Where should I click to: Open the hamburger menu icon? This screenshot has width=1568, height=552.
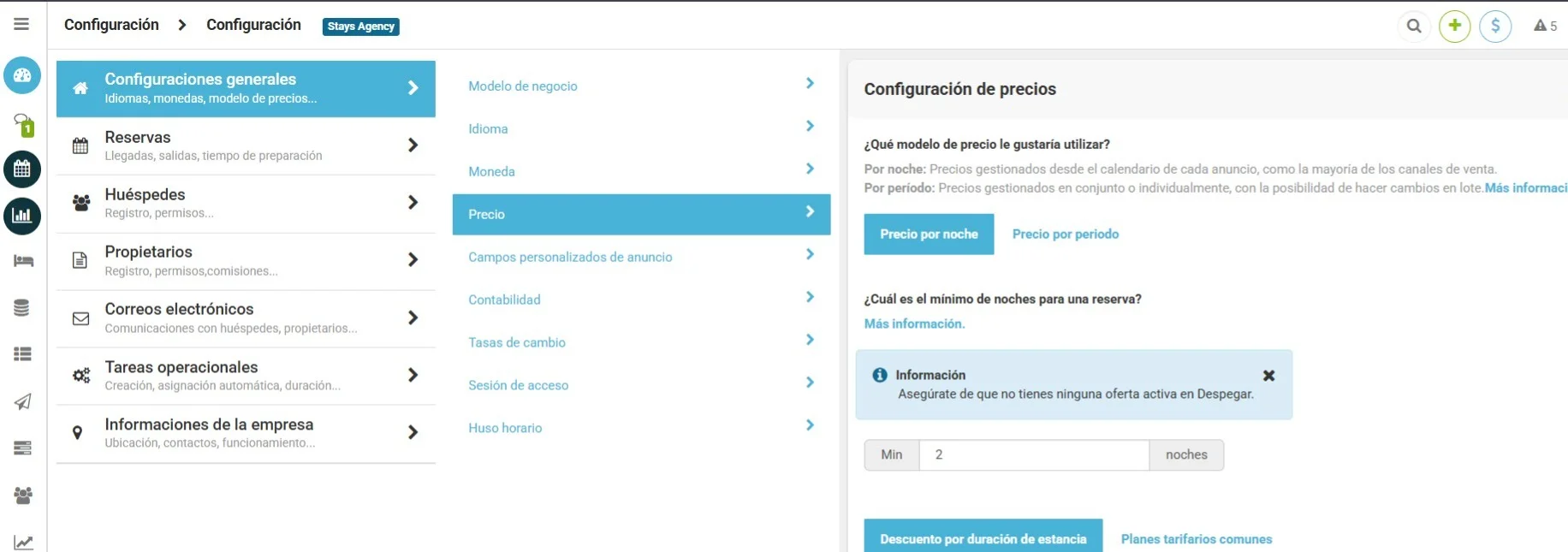pos(21,24)
